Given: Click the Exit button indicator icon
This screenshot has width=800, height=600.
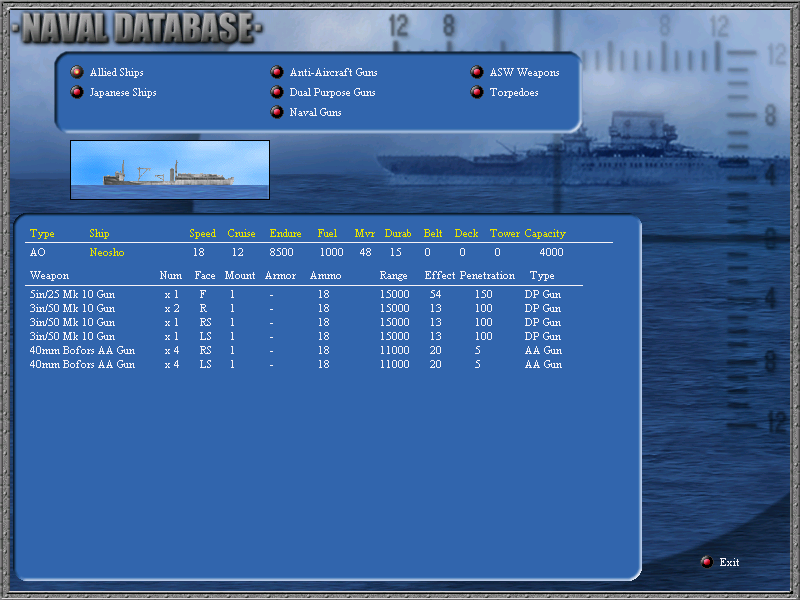Looking at the screenshot, I should [707, 562].
